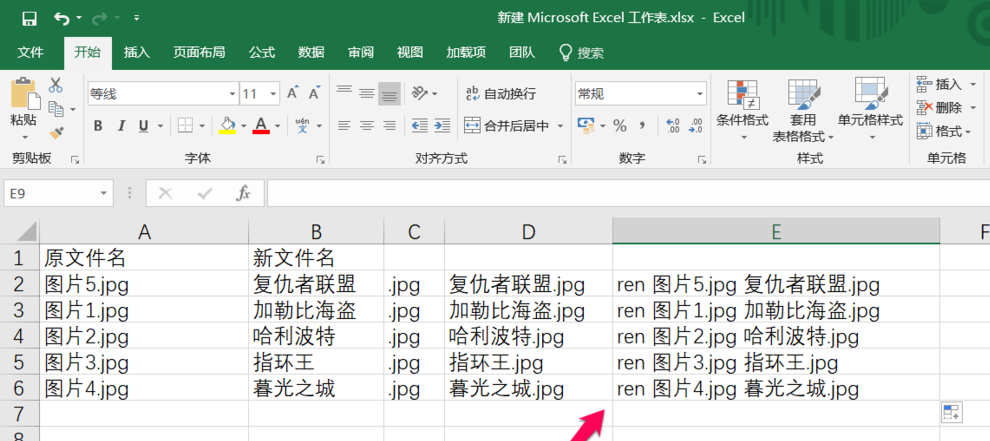Toggle Italic formatting
Viewport: 990px width, 441px height.
tap(121, 126)
